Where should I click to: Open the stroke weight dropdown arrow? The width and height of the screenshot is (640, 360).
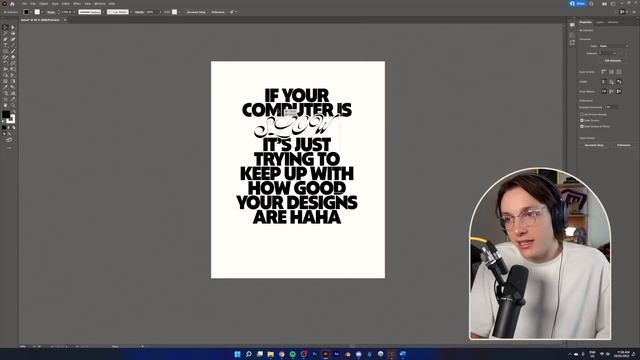(75, 12)
